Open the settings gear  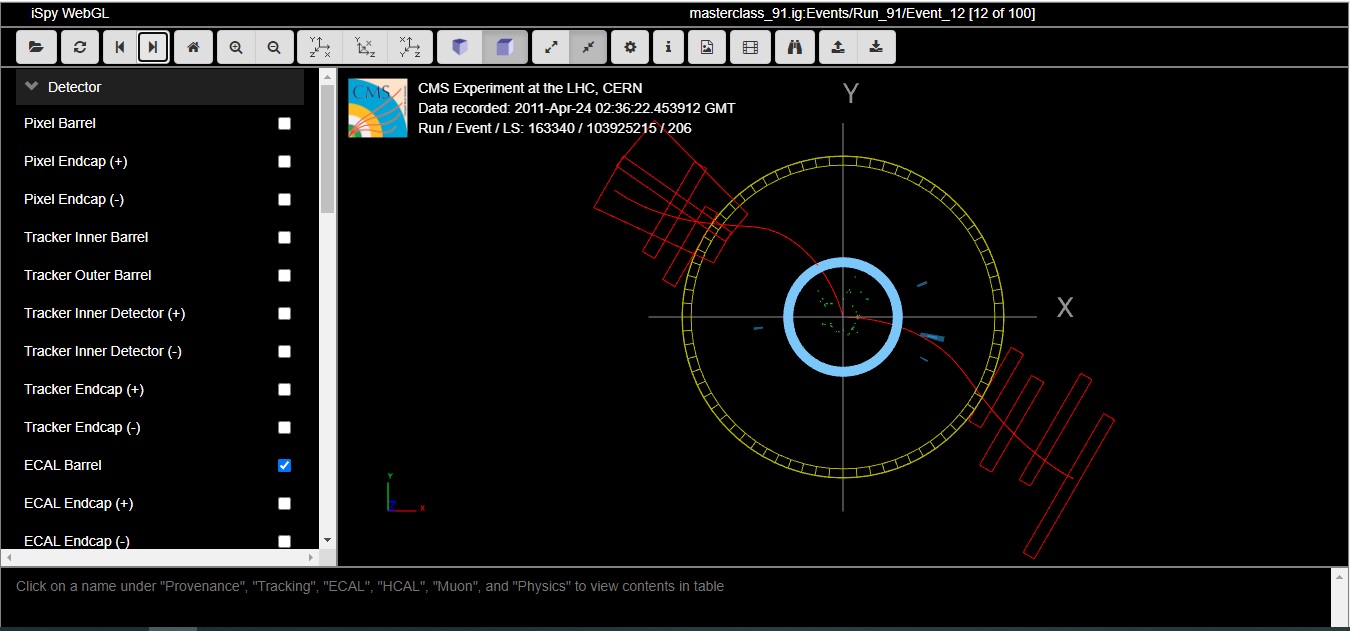[629, 47]
